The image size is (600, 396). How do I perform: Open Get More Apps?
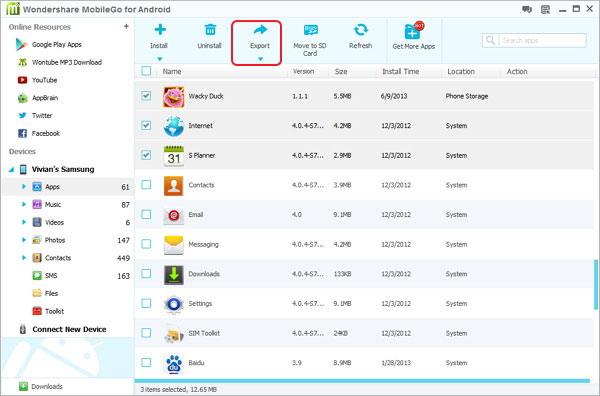pos(414,36)
